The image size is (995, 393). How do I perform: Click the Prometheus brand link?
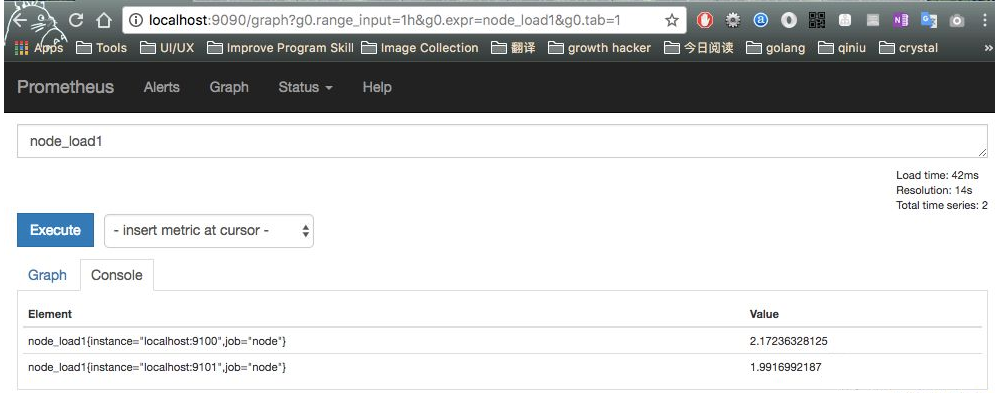coord(65,87)
